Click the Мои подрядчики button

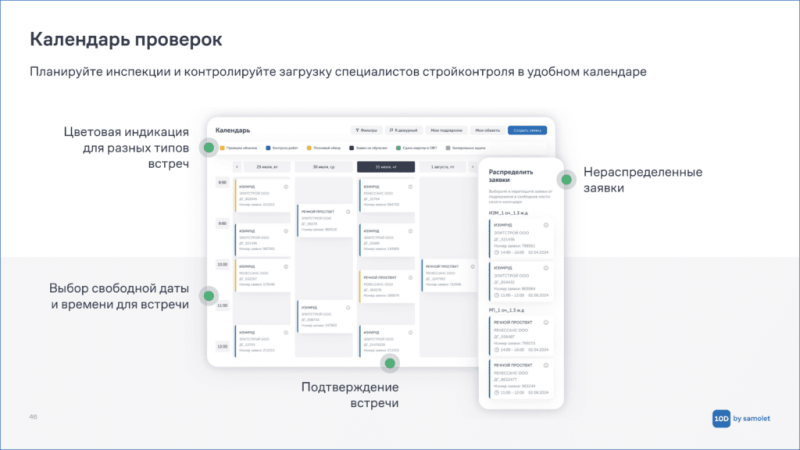446,131
